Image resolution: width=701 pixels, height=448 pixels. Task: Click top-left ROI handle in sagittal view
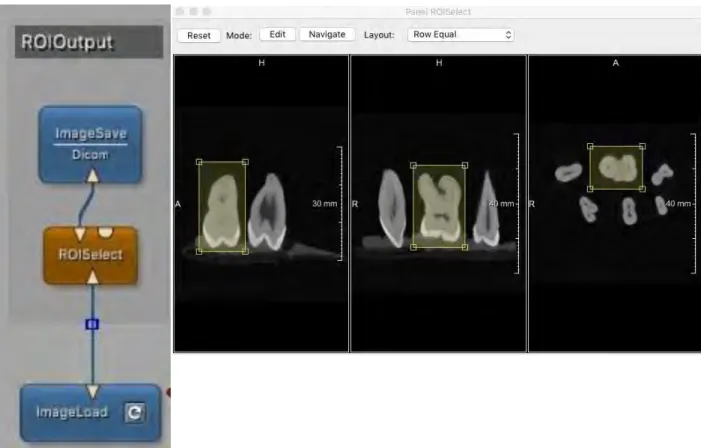[199, 162]
